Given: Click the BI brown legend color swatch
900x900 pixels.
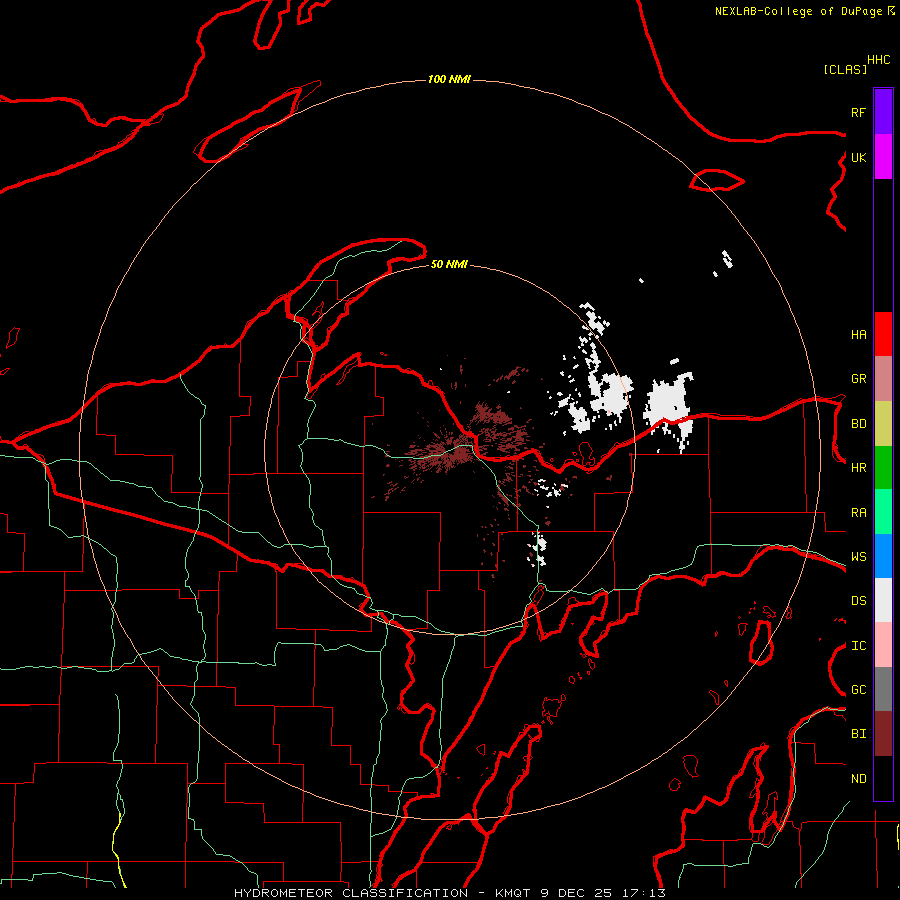Looking at the screenshot, I should coord(883,734).
